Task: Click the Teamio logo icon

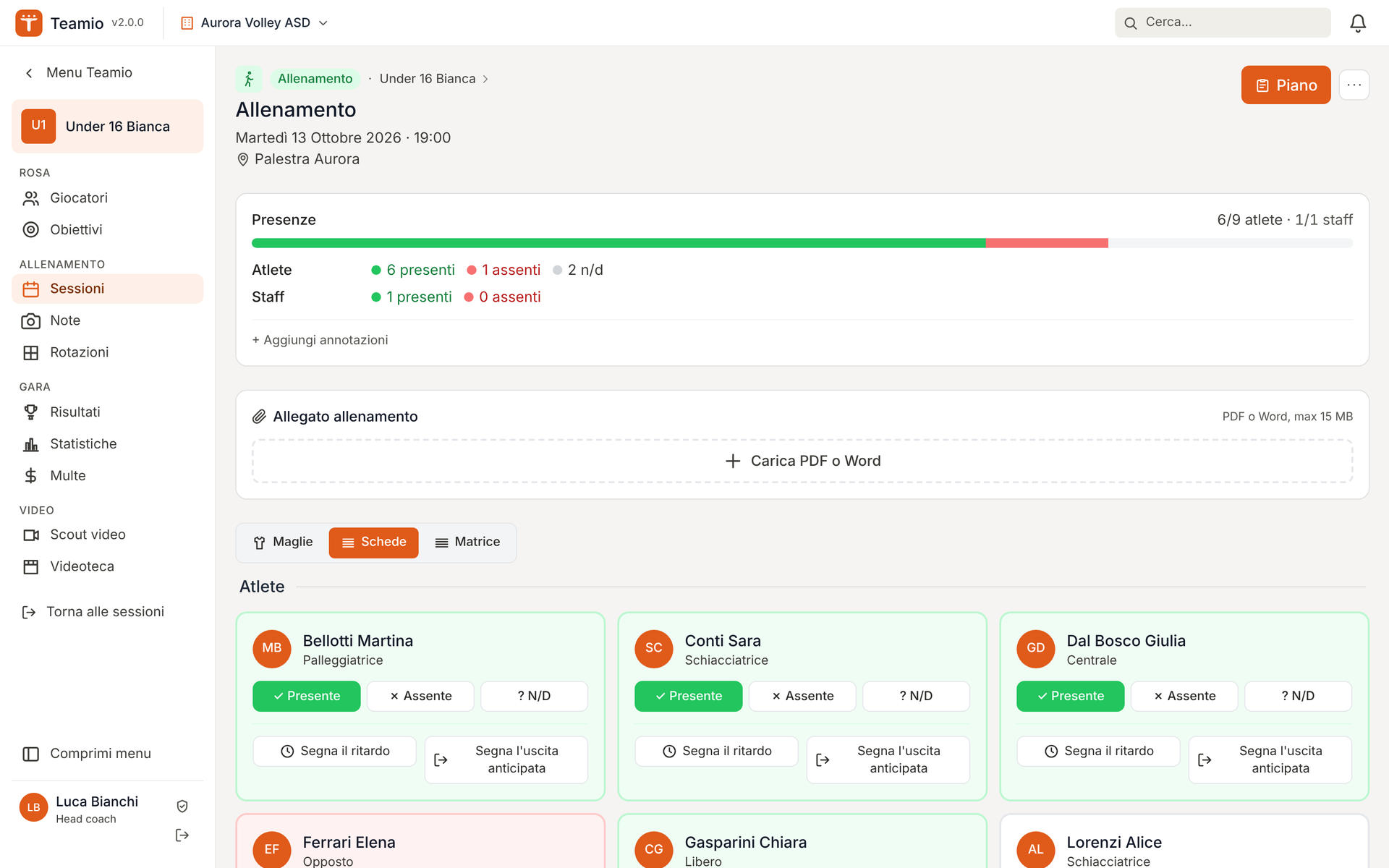Action: (x=28, y=23)
